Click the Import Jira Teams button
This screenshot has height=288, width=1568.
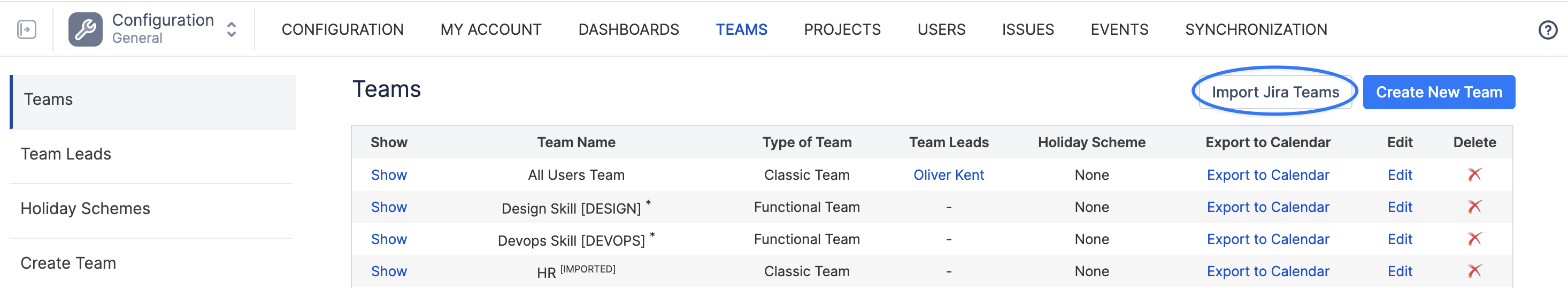click(x=1275, y=92)
